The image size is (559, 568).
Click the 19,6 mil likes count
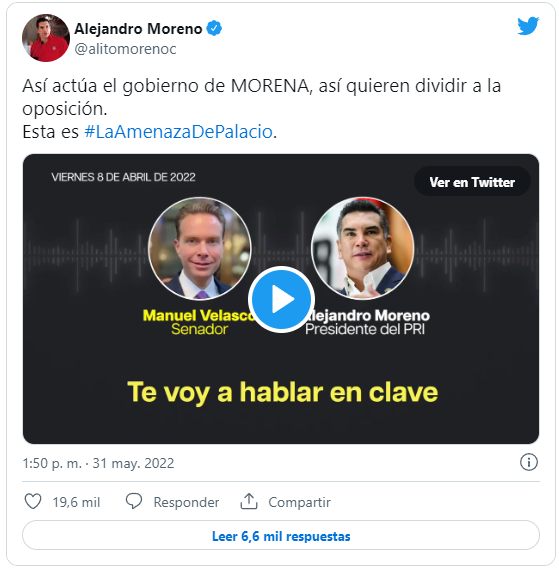point(76,502)
